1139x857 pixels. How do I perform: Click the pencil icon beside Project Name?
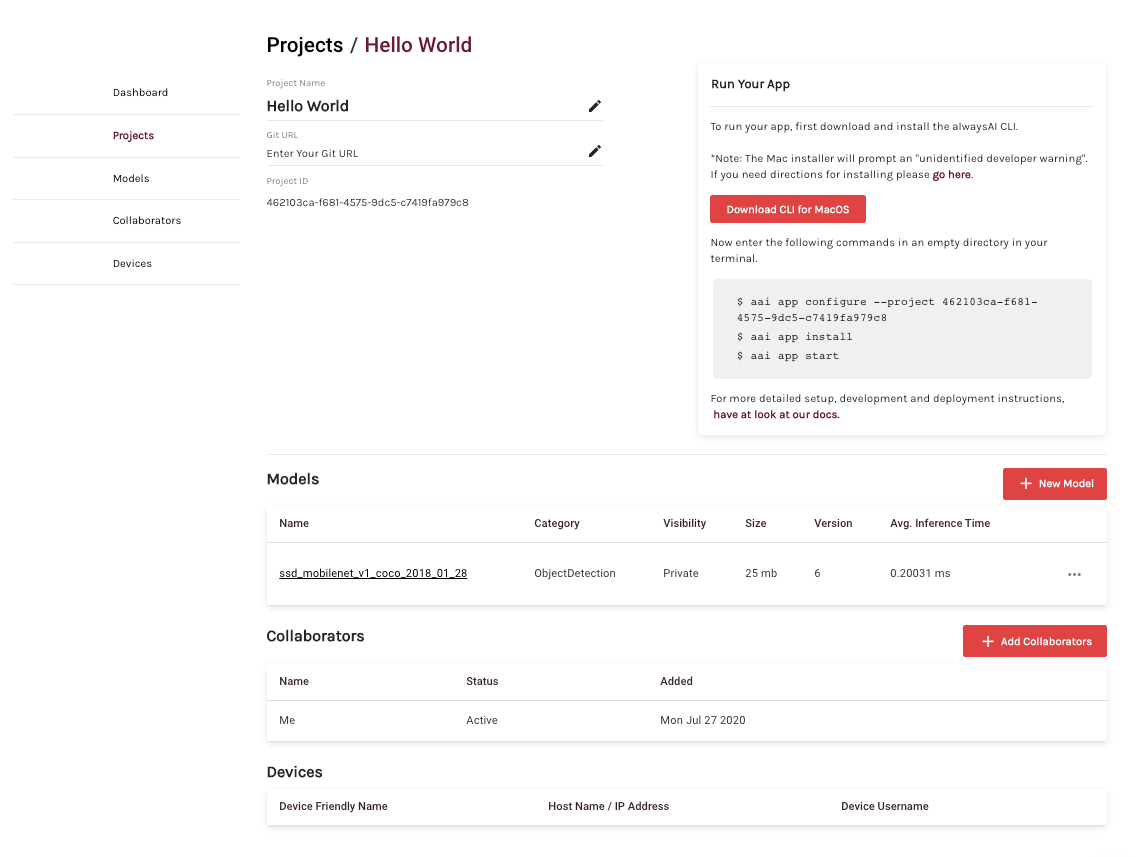click(594, 106)
